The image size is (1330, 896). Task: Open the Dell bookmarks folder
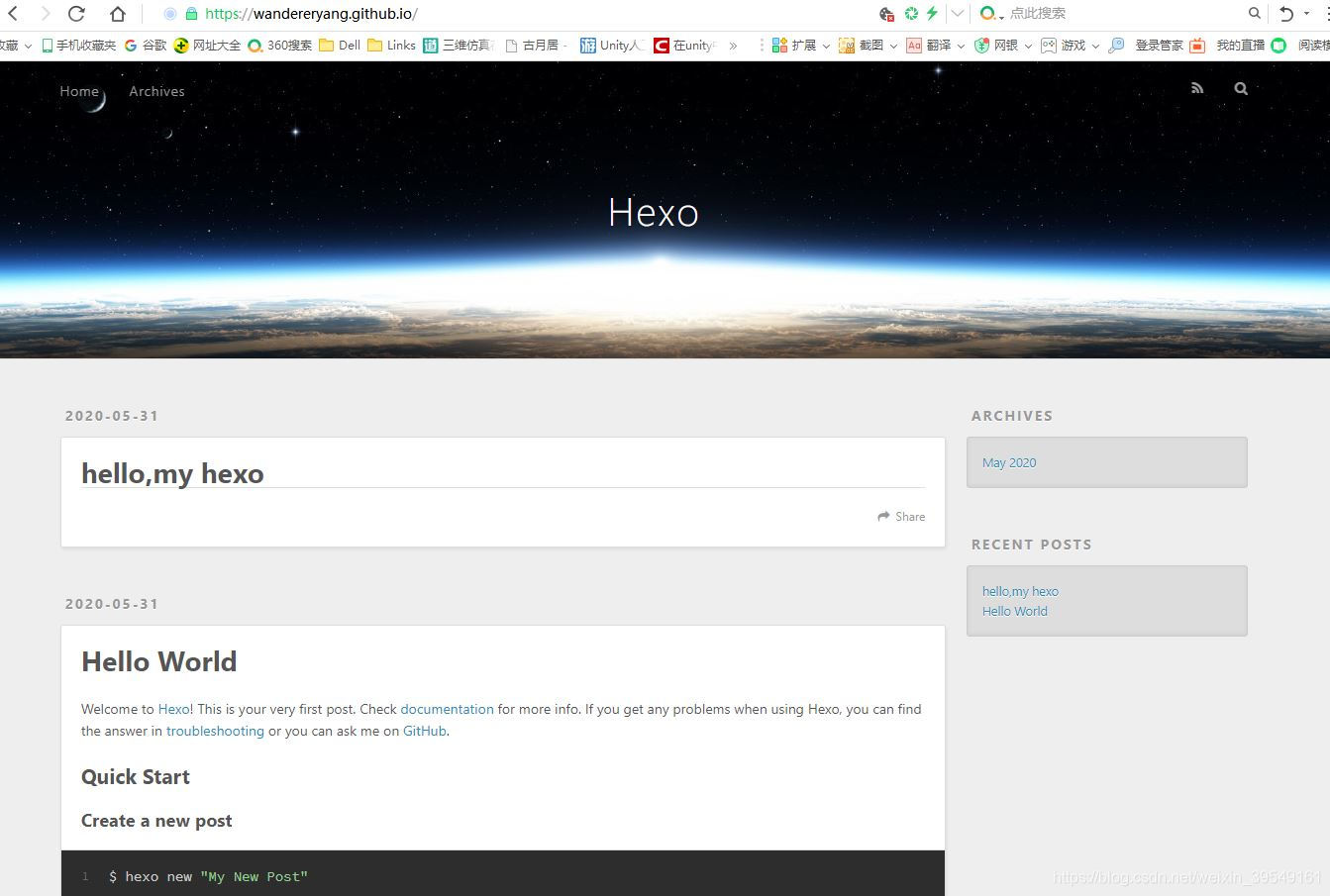[340, 46]
